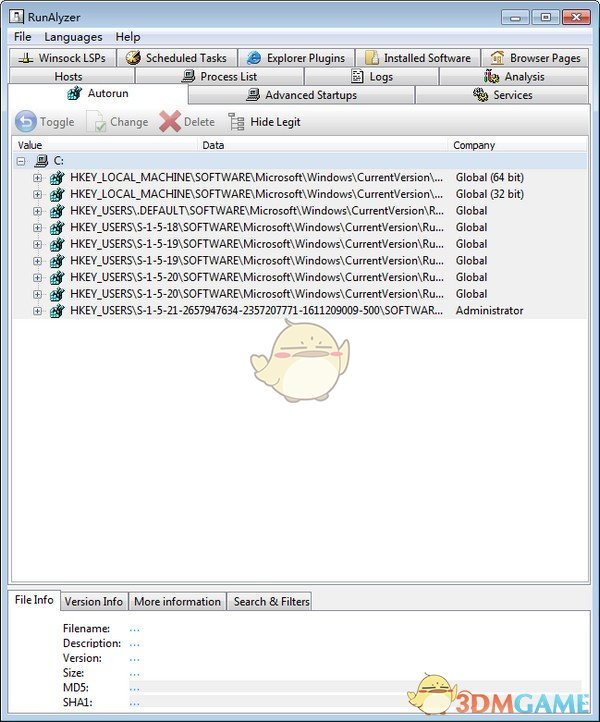600x722 pixels.
Task: Click the red X Delete icon
Action: 170,122
